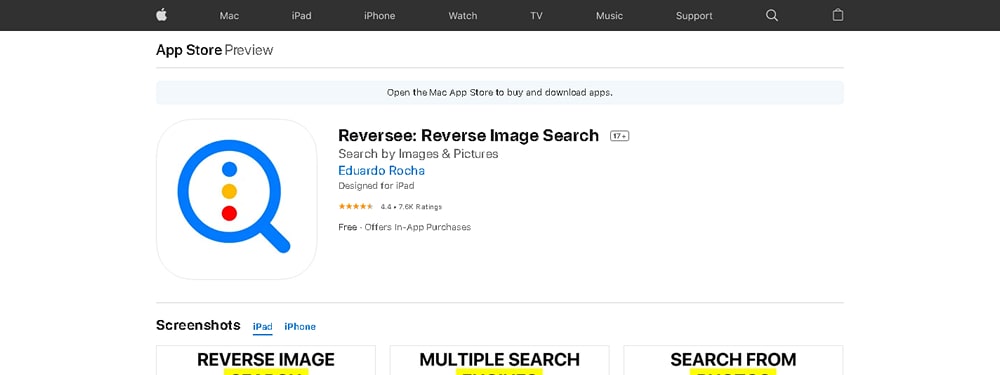Click the Reversee app icon
Viewport: 1000px width, 375px height.
tap(237, 199)
